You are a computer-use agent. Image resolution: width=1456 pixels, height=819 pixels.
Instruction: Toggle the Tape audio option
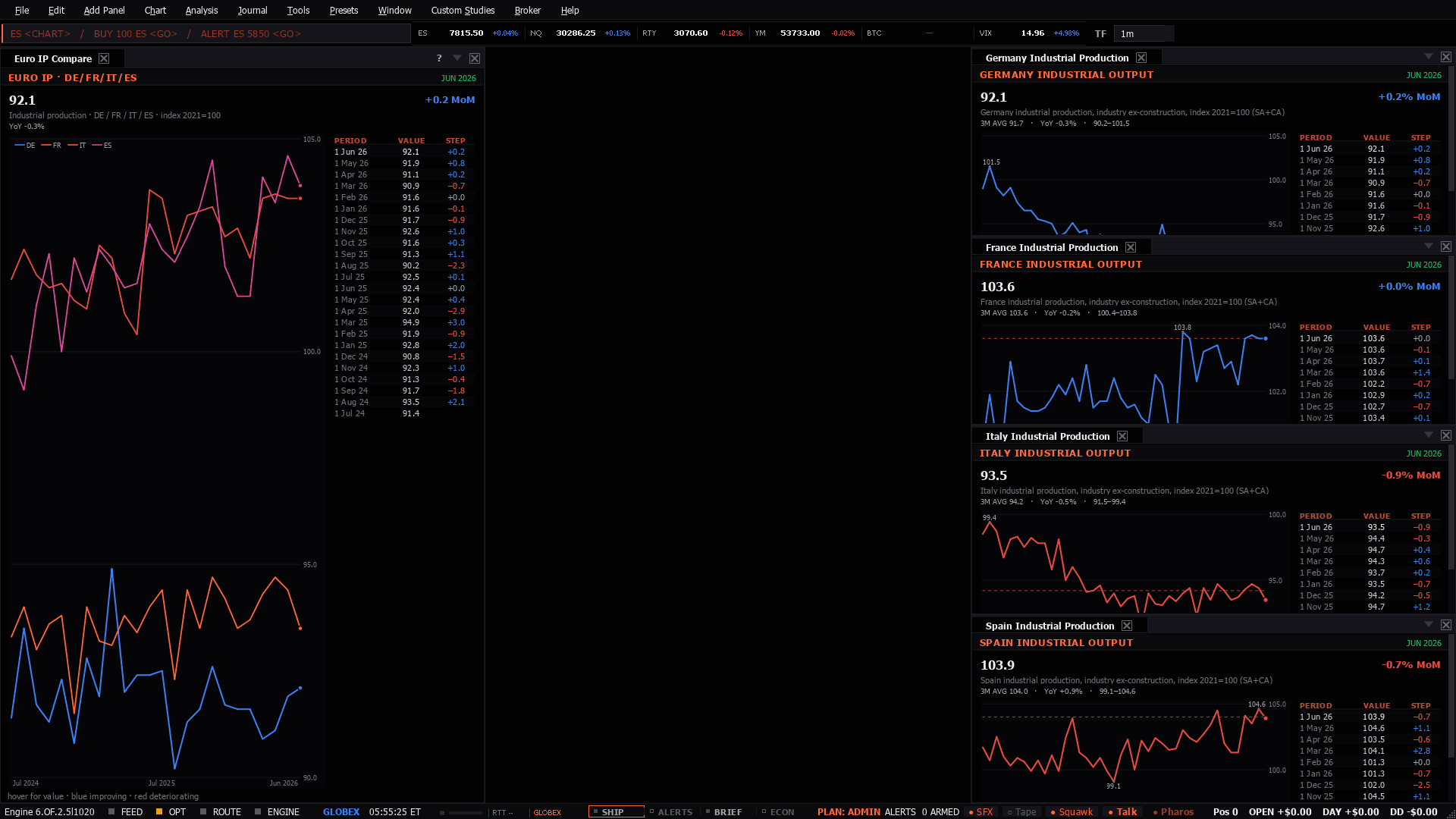(1022, 811)
